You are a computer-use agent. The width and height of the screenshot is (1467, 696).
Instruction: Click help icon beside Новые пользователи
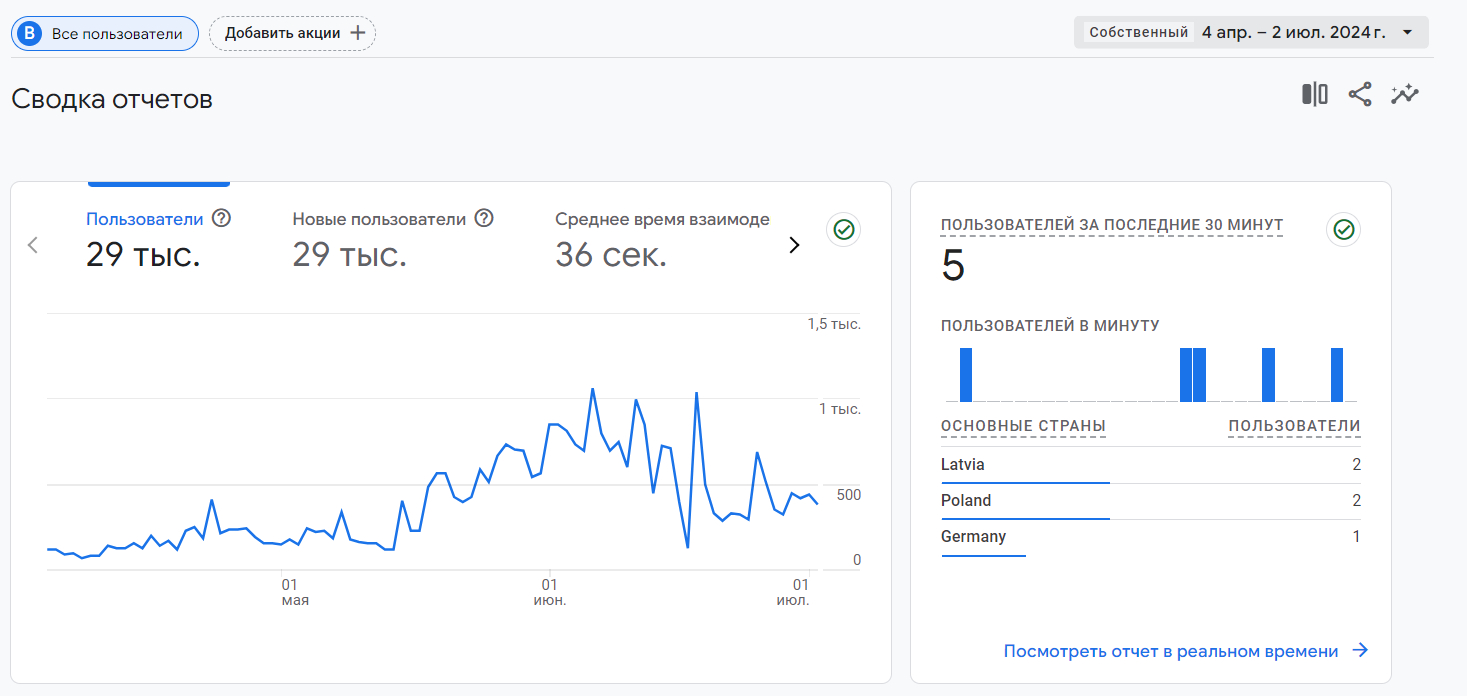484,218
